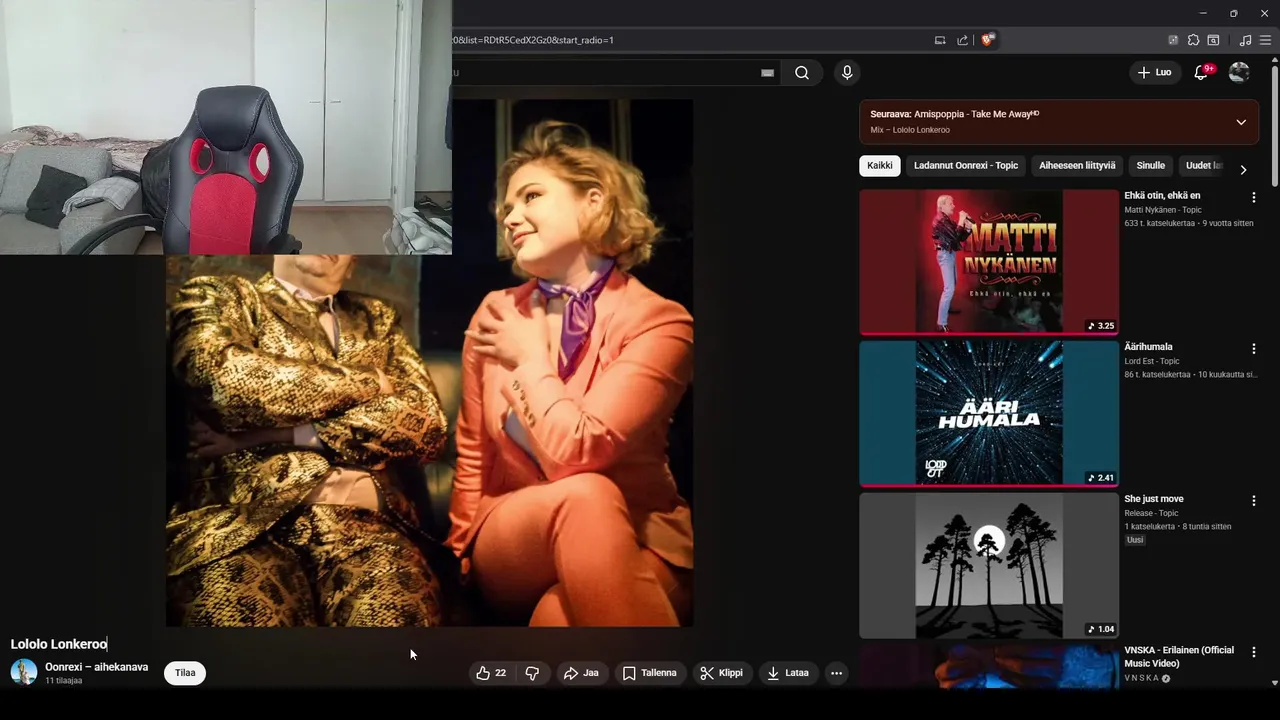
Task: Open the notifications bell
Action: (1202, 72)
